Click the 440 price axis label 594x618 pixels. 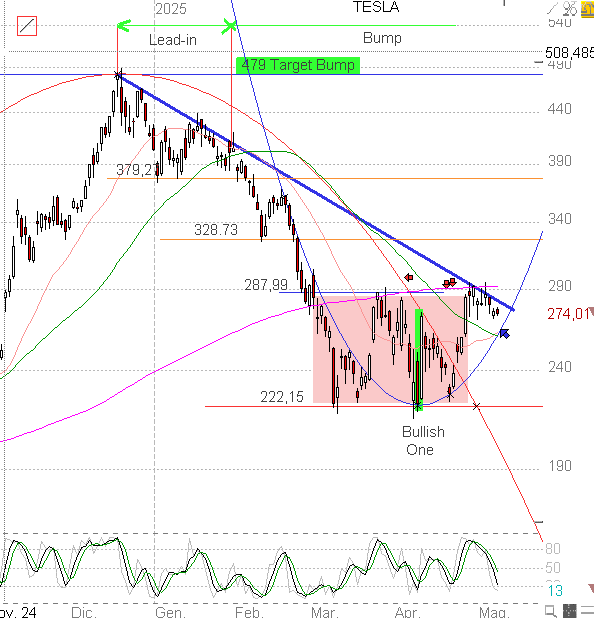point(559,109)
